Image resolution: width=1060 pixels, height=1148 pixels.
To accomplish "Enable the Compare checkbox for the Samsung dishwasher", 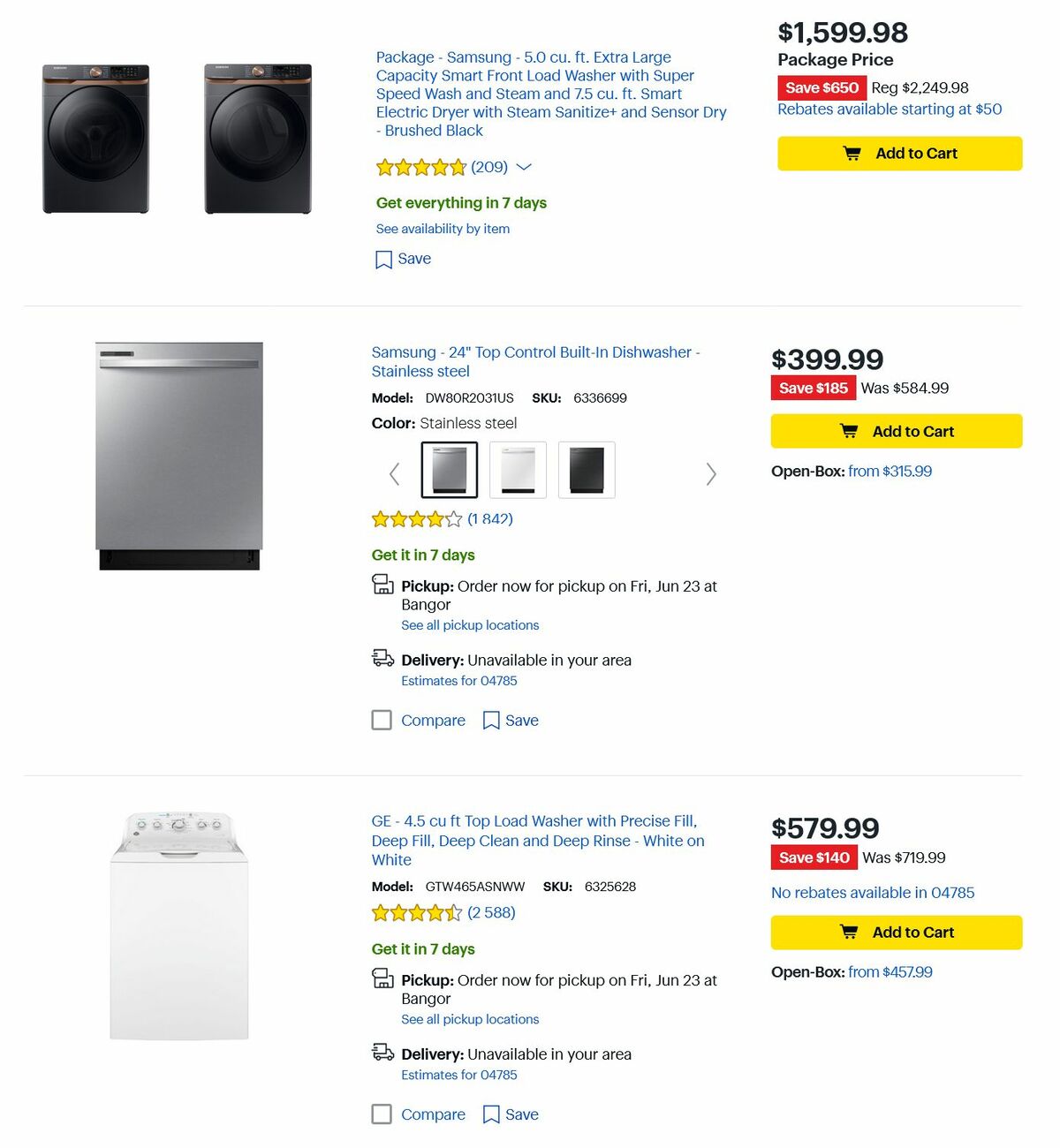I will (381, 720).
